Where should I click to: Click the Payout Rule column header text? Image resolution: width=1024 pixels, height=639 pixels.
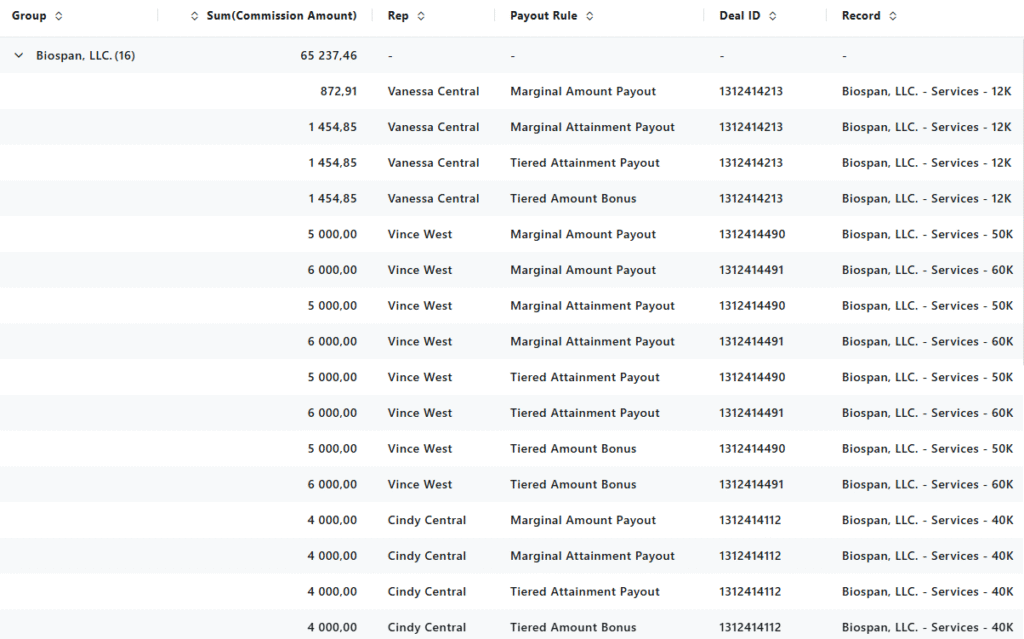pos(543,16)
